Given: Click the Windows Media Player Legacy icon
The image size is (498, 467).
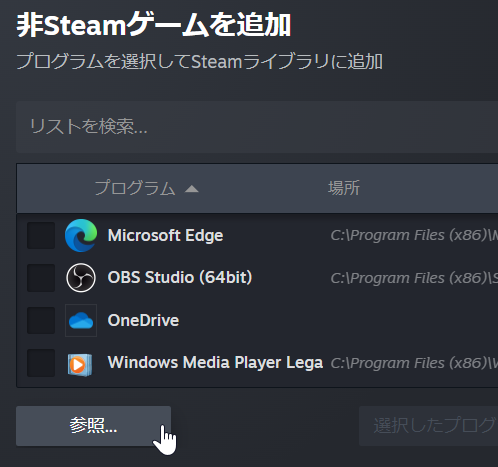Looking at the screenshot, I should coord(80,365).
